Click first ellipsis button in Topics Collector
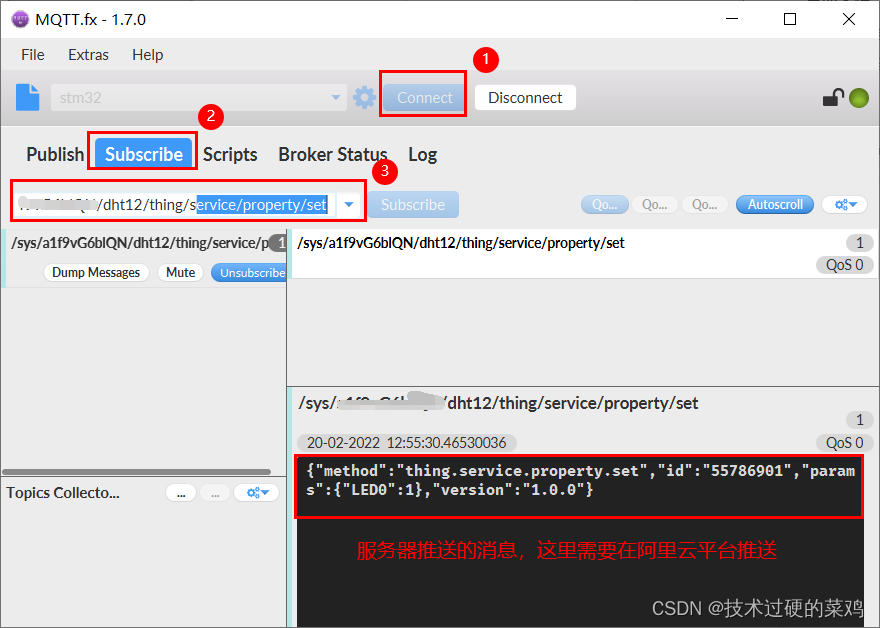 click(181, 493)
